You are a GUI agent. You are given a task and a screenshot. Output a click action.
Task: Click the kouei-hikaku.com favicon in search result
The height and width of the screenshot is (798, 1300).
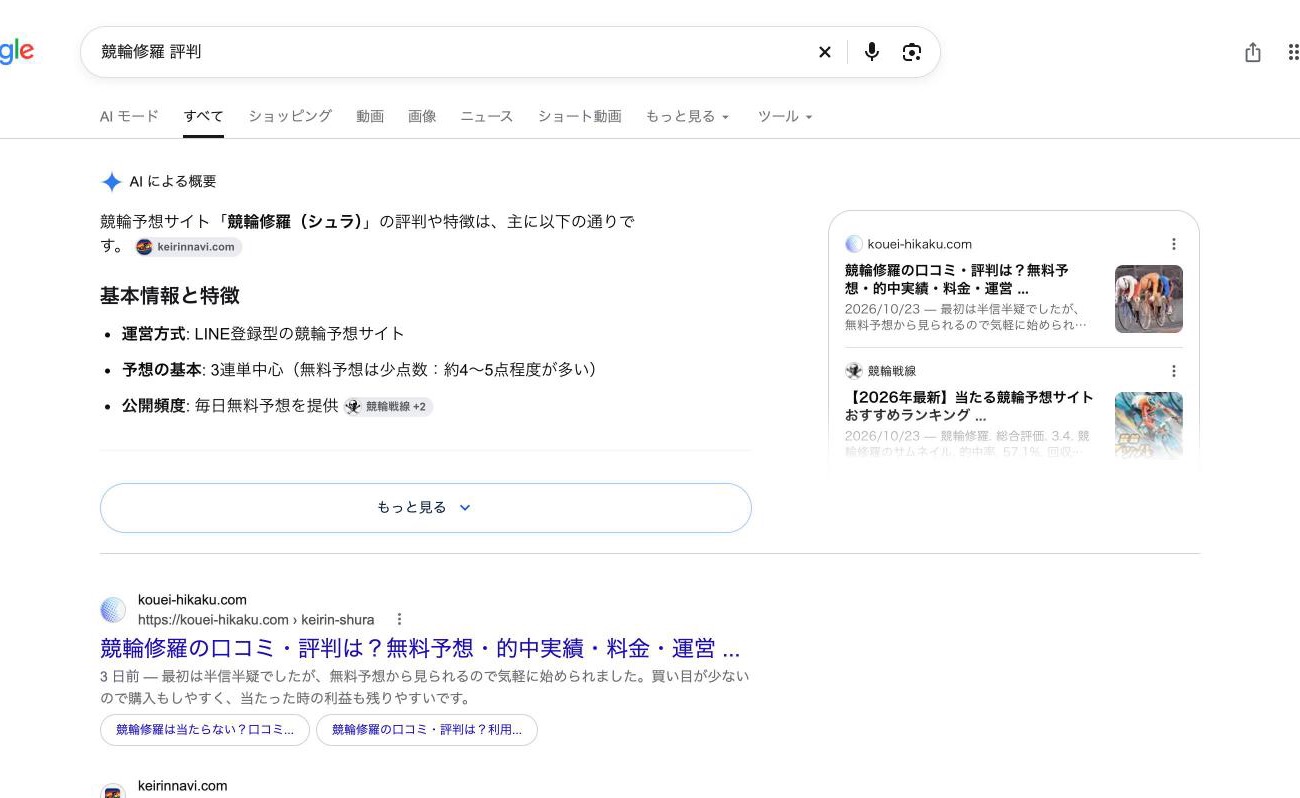(x=113, y=609)
